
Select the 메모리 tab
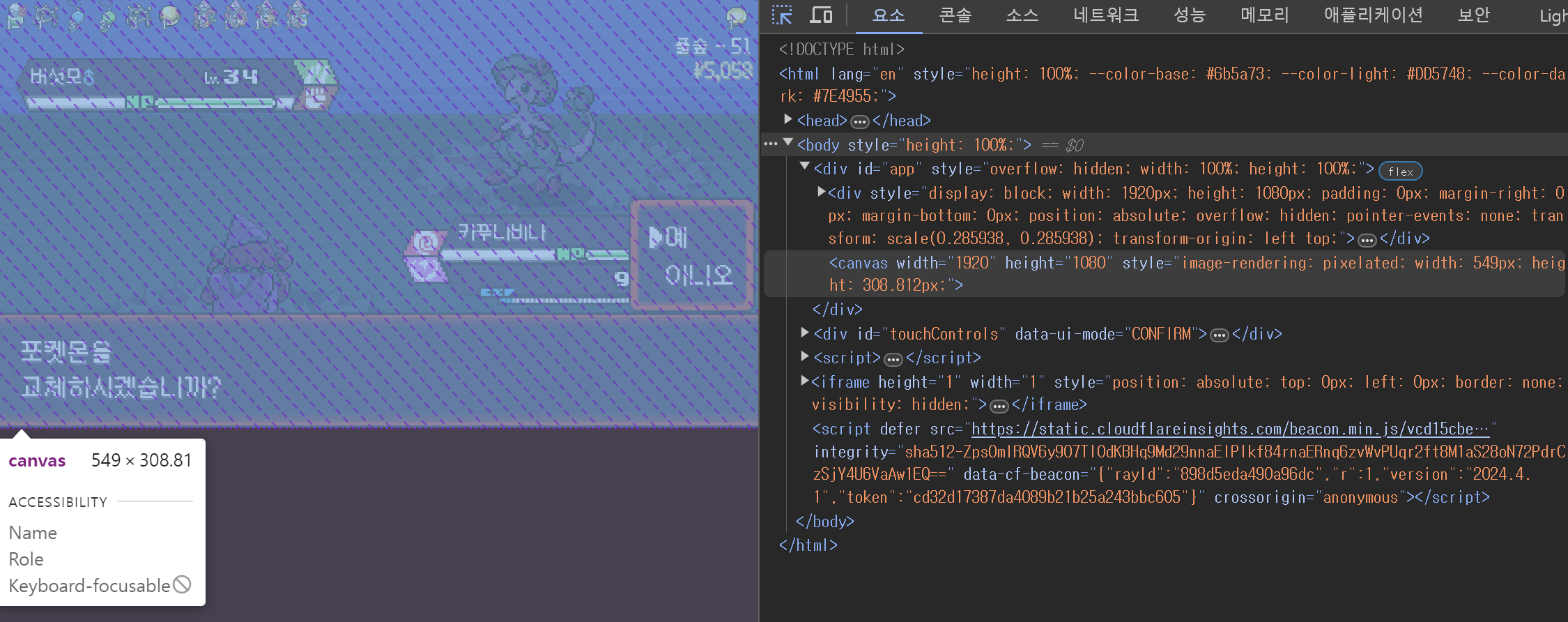[x=1265, y=15]
